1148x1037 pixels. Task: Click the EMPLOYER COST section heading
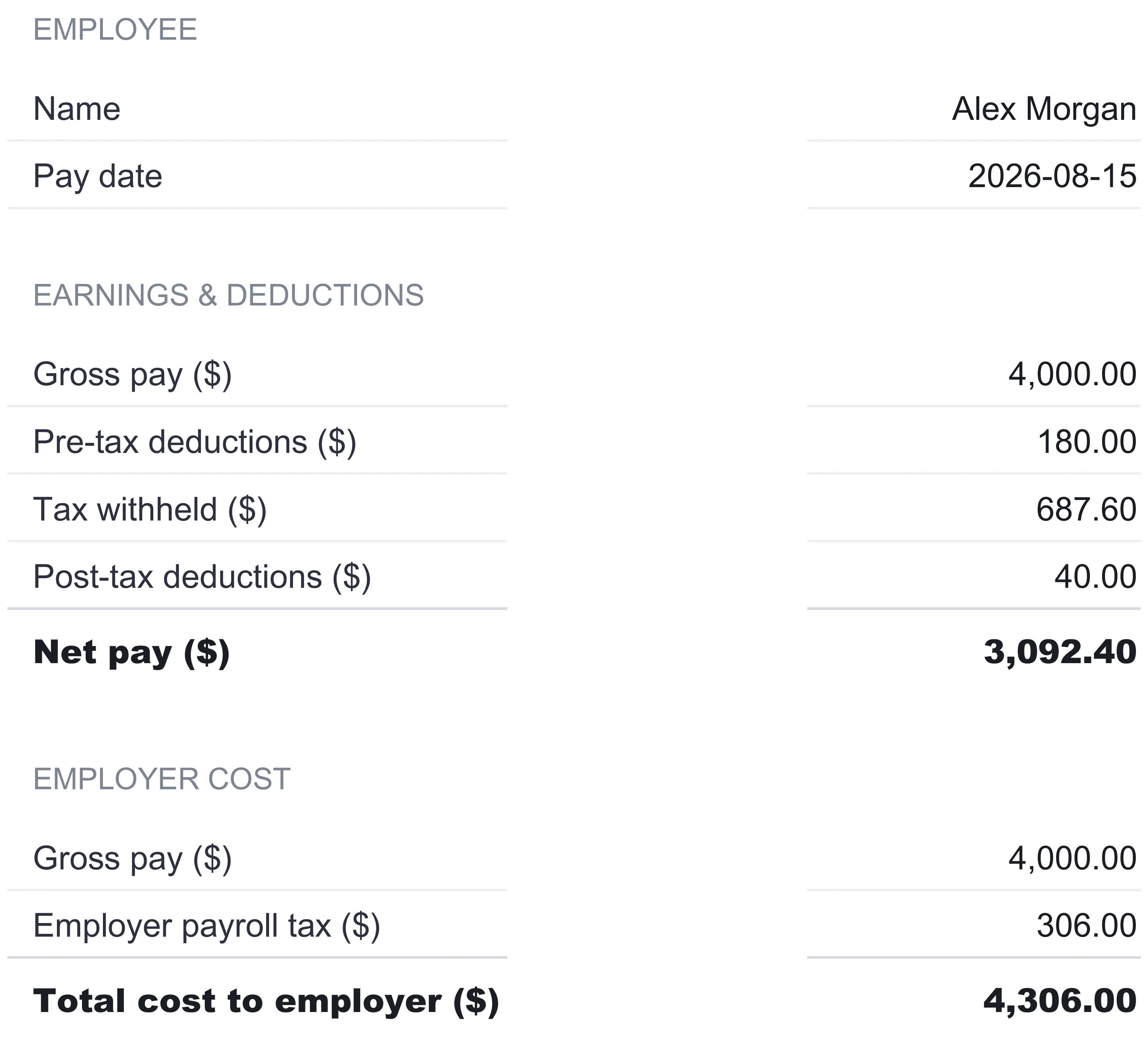162,779
